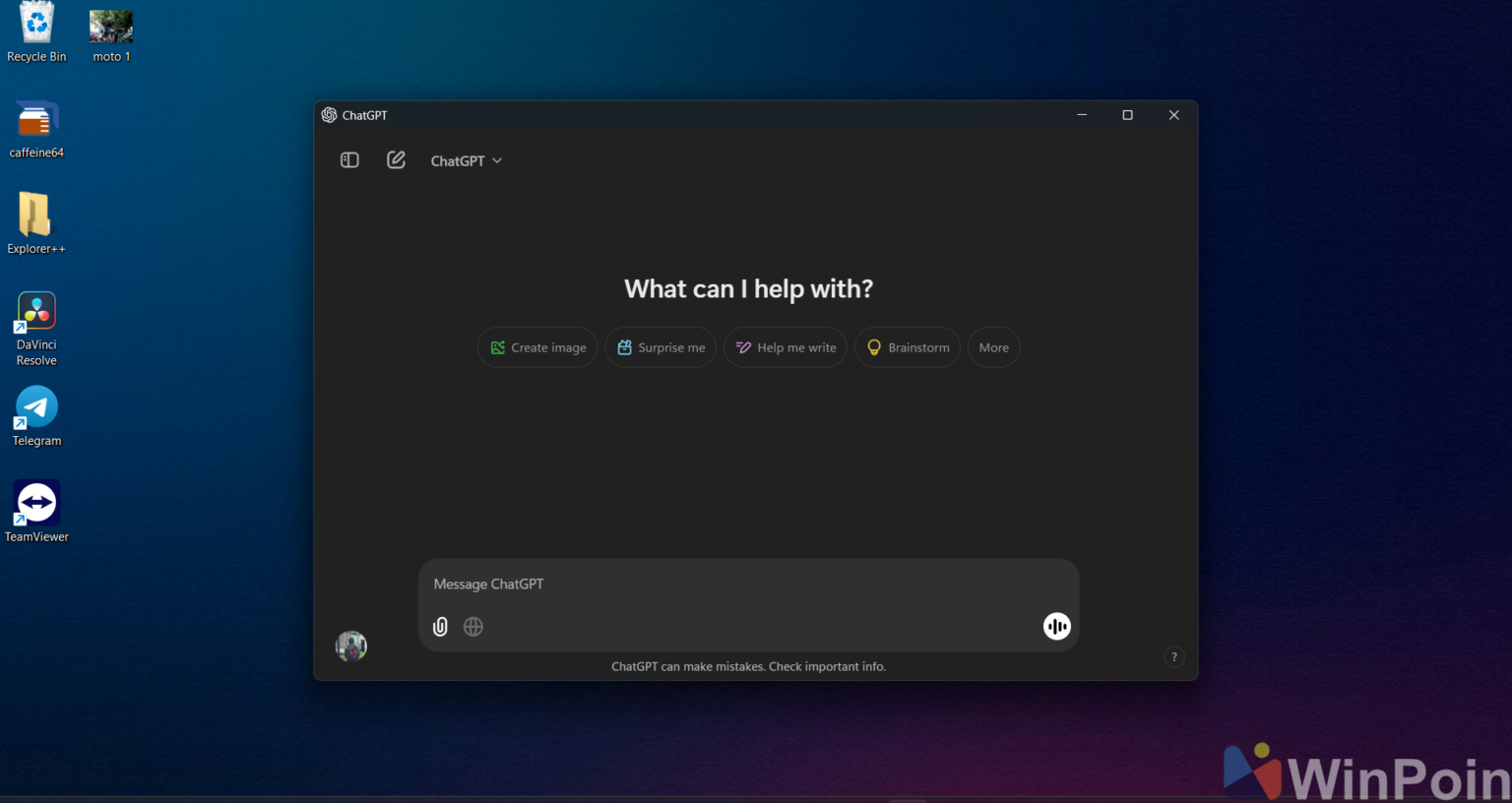The image size is (1512, 803).
Task: Select the moto 1 image thumbnail
Action: (111, 36)
